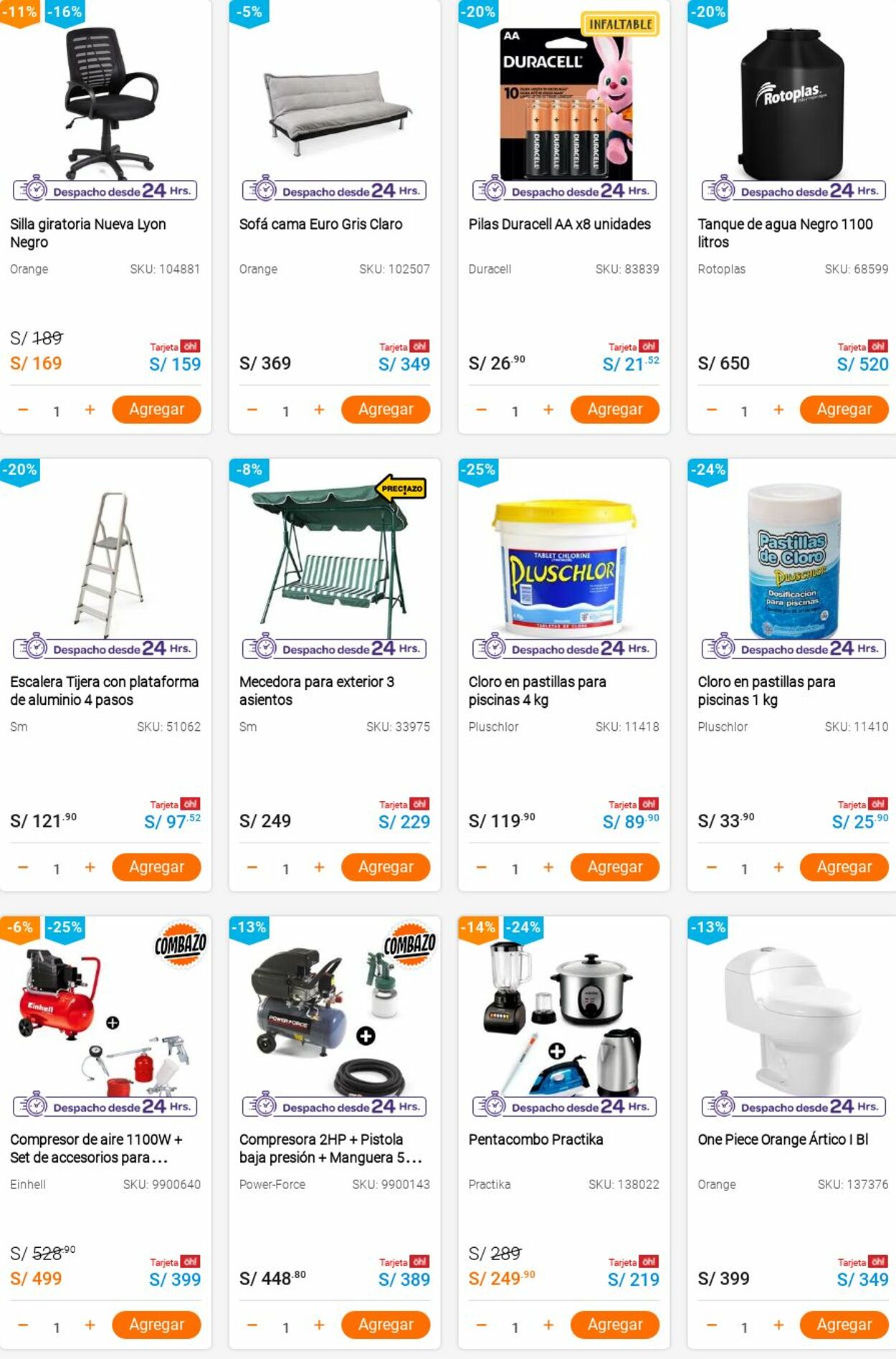Open the Pentacombo Practika product link
The image size is (896, 1359).
click(535, 1140)
